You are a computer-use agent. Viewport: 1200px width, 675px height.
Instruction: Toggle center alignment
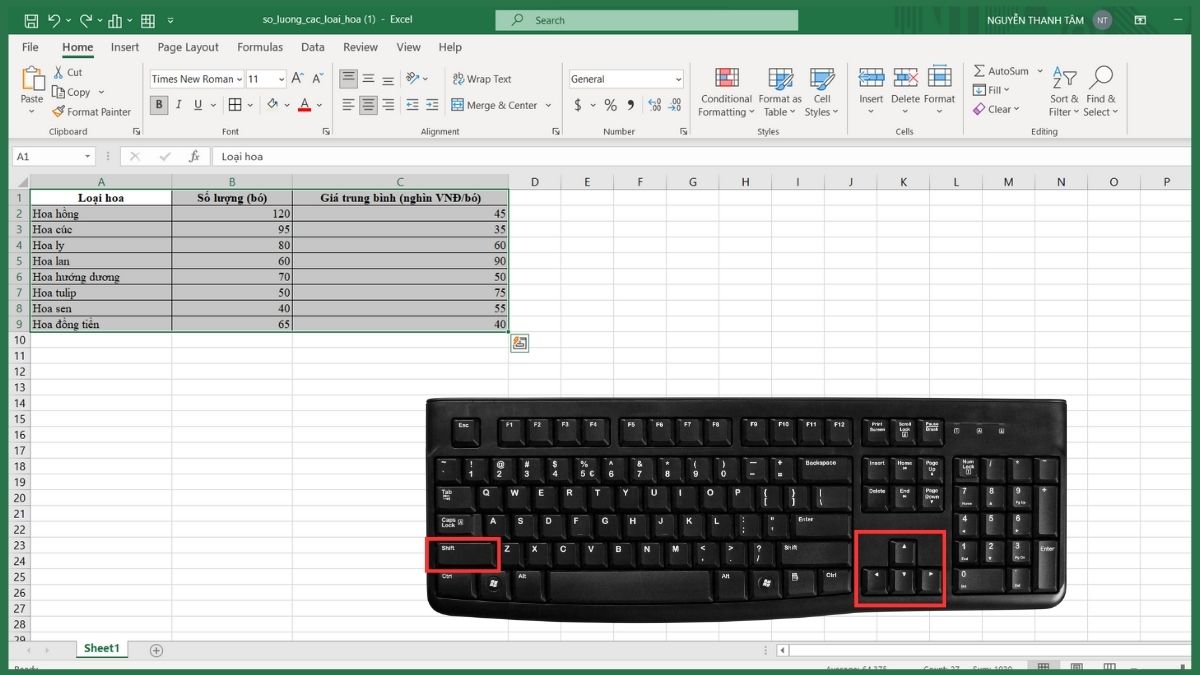[x=367, y=104]
